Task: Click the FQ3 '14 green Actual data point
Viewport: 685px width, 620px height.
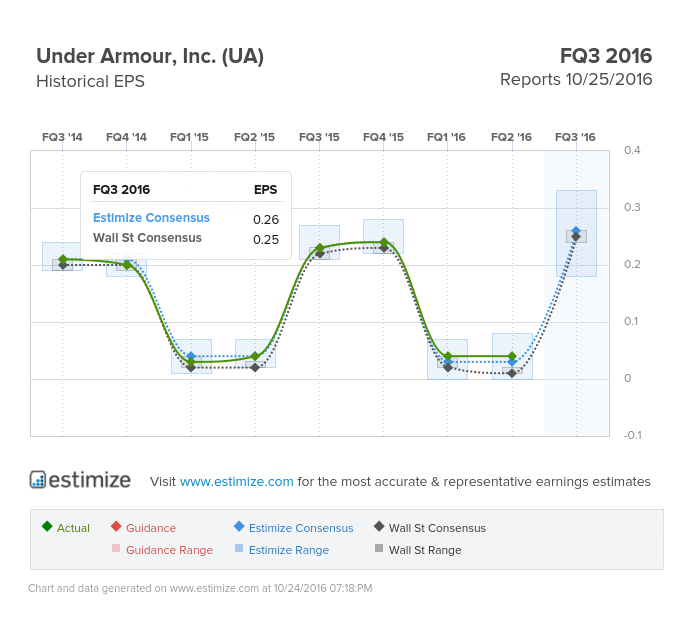Action: tap(62, 259)
